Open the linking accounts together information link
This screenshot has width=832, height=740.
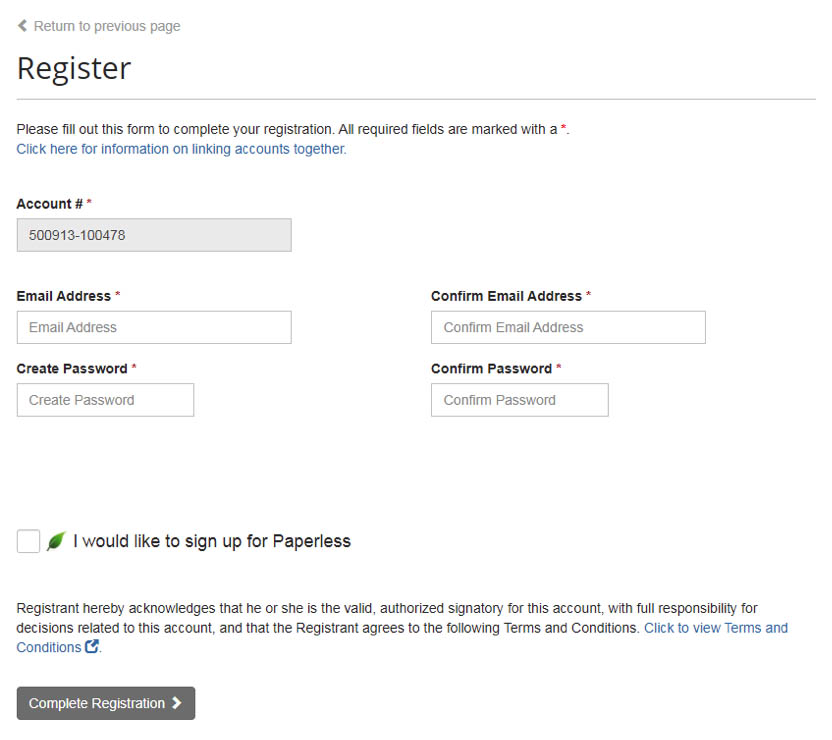pos(181,149)
